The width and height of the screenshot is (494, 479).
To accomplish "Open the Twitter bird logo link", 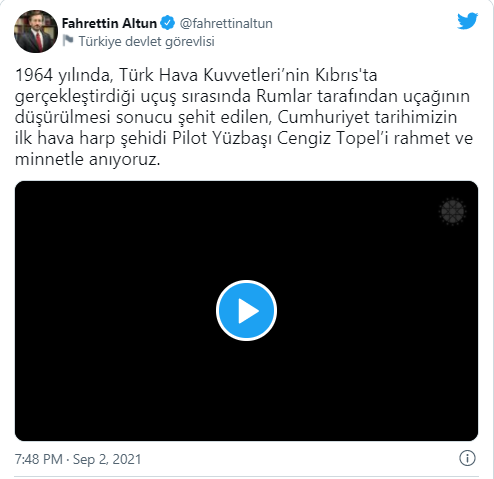I will pos(467,21).
